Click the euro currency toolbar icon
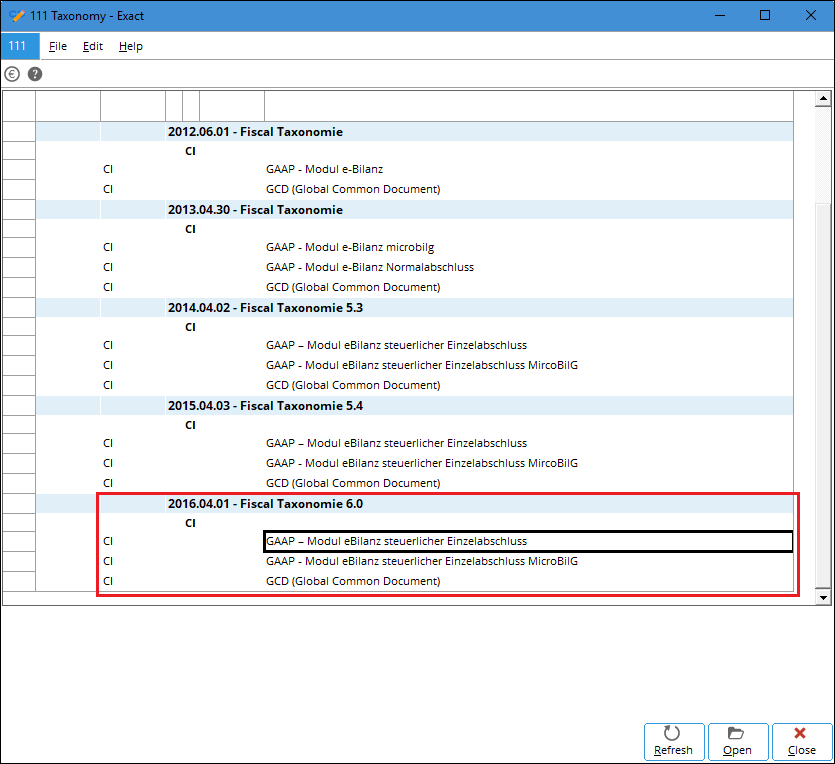Image resolution: width=835 pixels, height=764 pixels. point(12,74)
